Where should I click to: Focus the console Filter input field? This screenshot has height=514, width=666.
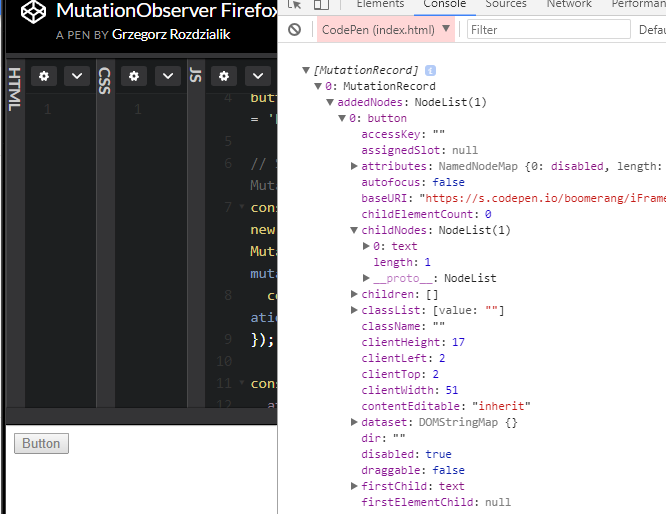549,30
